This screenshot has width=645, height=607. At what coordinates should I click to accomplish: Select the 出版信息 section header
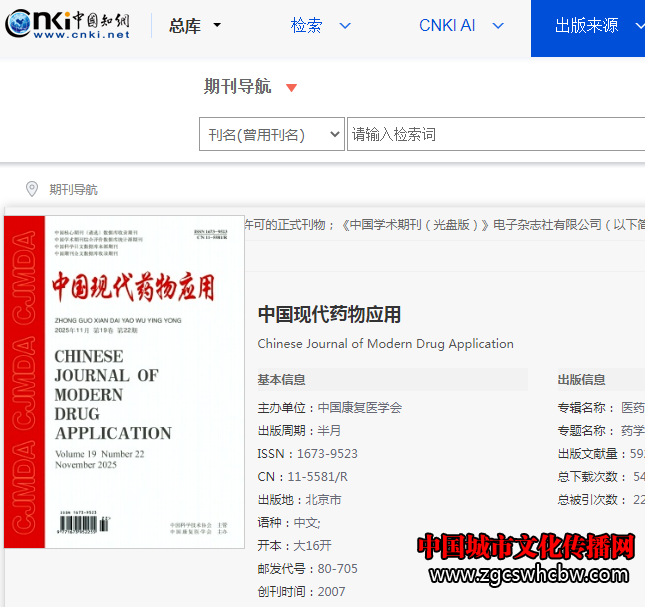click(x=581, y=380)
